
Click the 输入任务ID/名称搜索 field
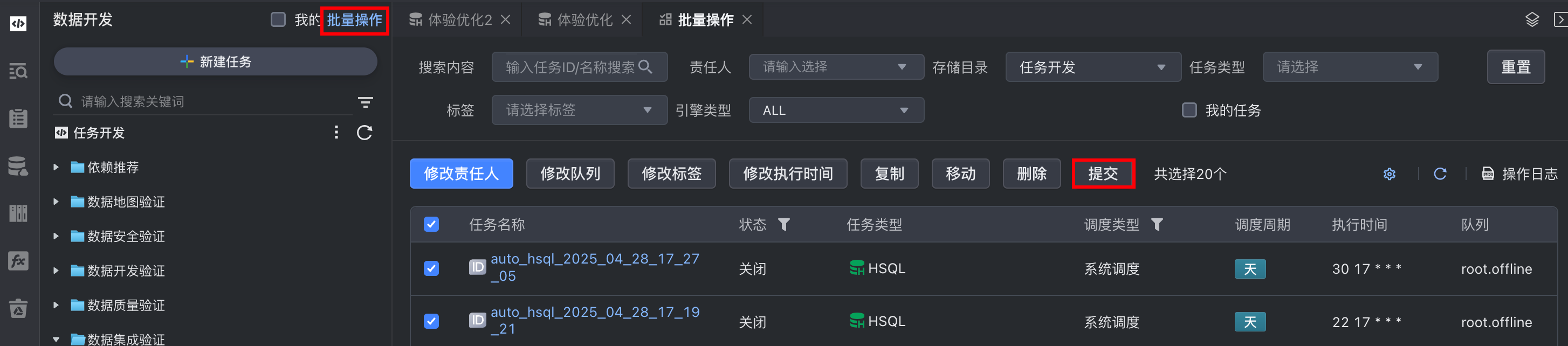click(570, 67)
